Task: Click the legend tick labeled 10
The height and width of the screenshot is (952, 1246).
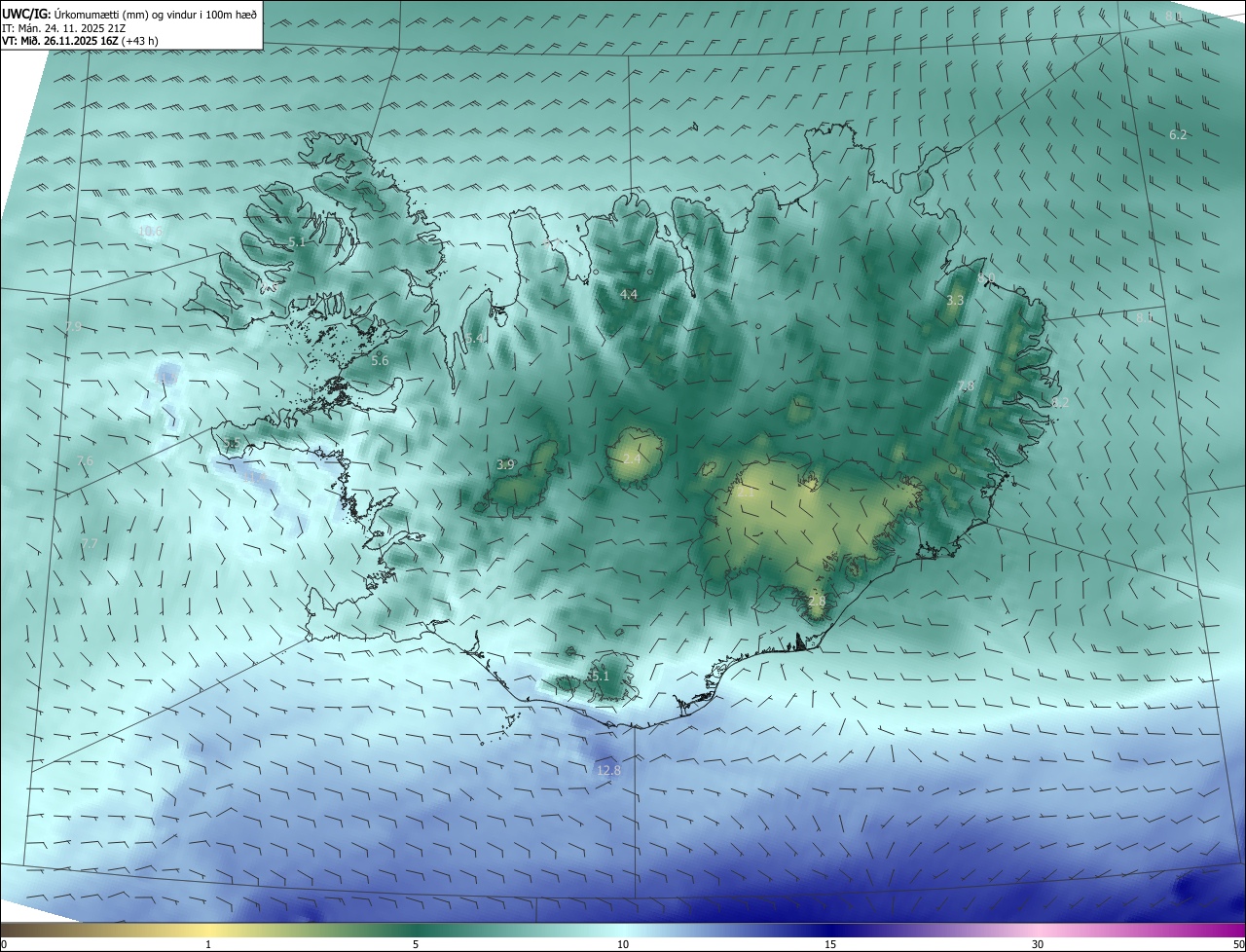Action: click(x=623, y=945)
